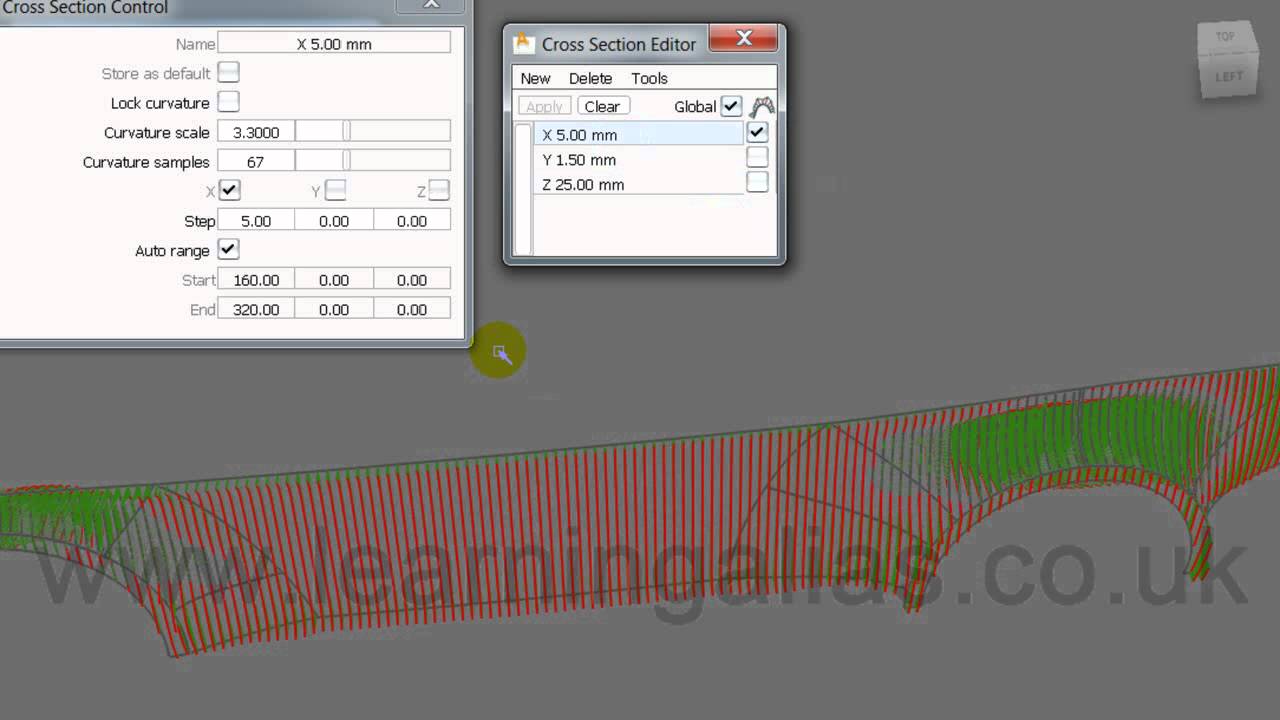Click the Start X field 160.00
The image size is (1280, 720).
(x=256, y=280)
